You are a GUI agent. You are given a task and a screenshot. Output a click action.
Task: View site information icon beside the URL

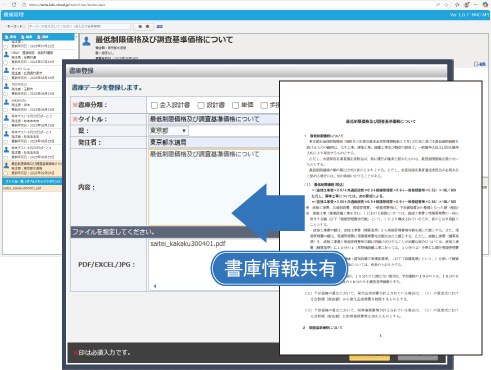(x=24, y=5)
